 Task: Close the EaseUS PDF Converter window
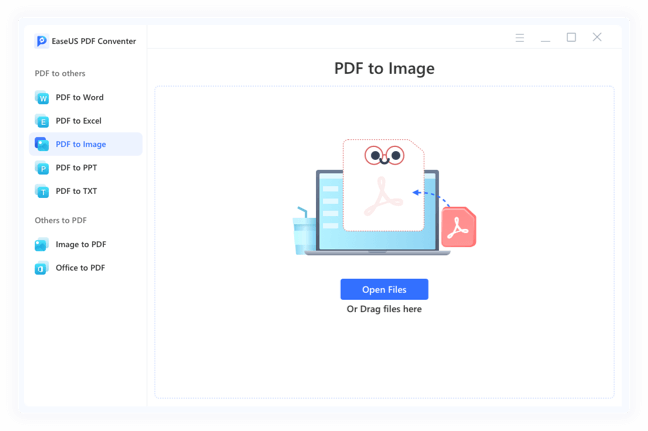(597, 38)
